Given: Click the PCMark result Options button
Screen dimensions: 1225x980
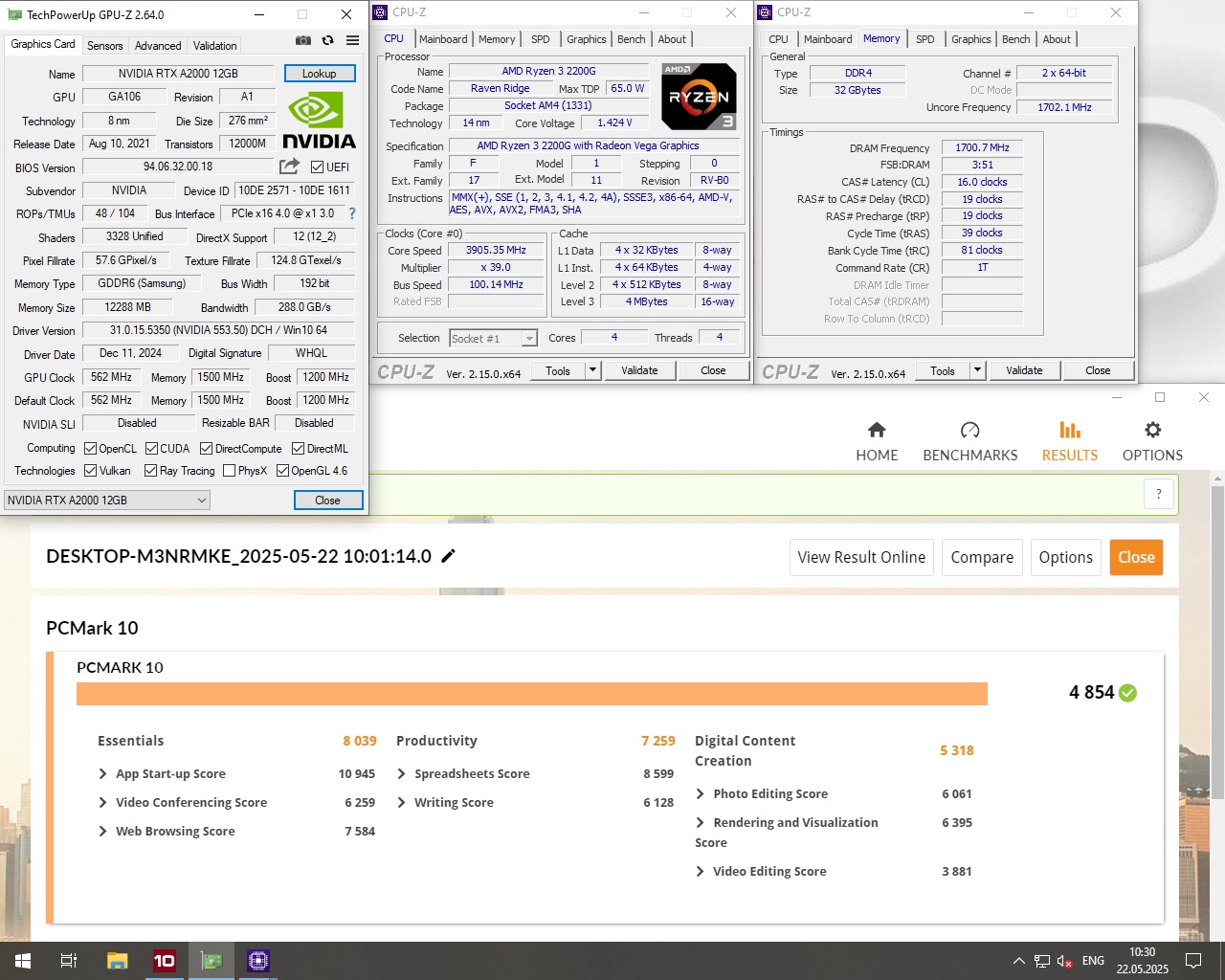Looking at the screenshot, I should [1065, 557].
